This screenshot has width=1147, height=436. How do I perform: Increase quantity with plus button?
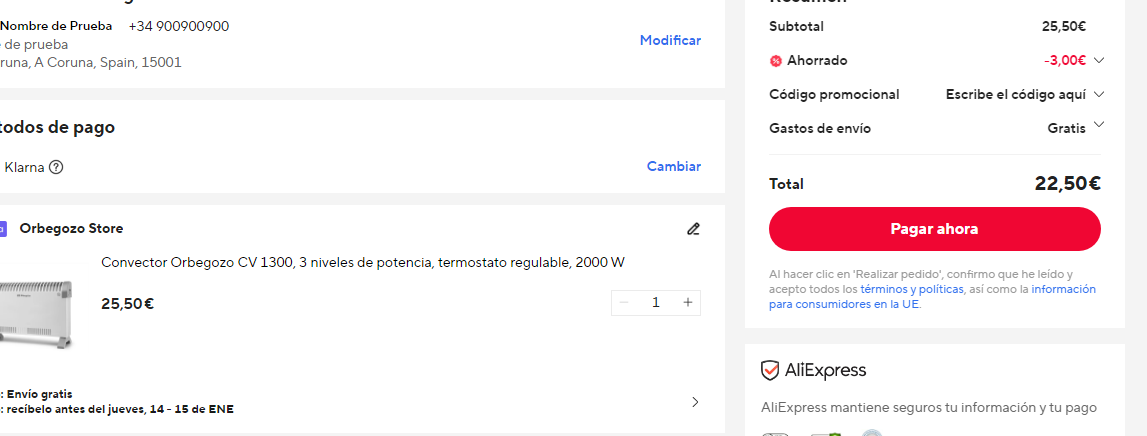(688, 303)
